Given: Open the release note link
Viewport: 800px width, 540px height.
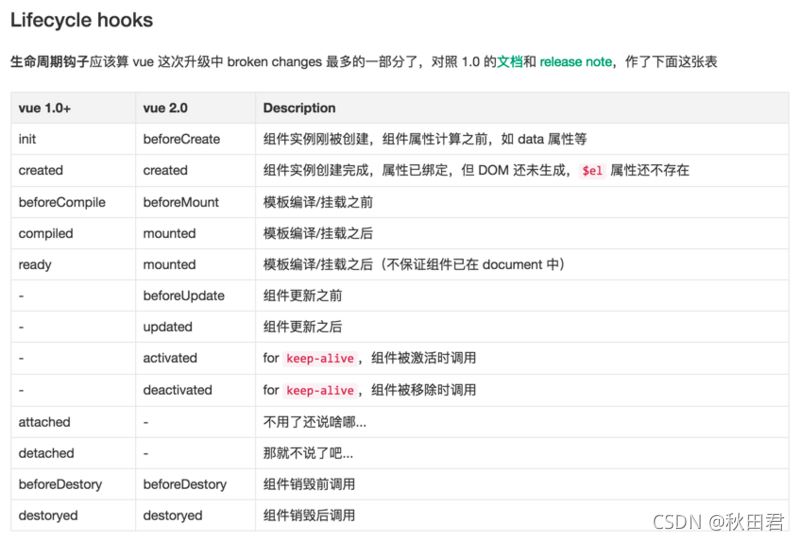Looking at the screenshot, I should pos(576,62).
